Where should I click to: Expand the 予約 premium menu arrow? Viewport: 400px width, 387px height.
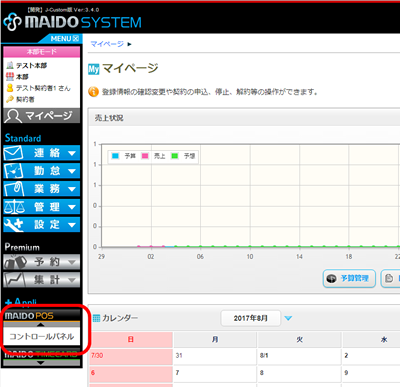(72, 262)
